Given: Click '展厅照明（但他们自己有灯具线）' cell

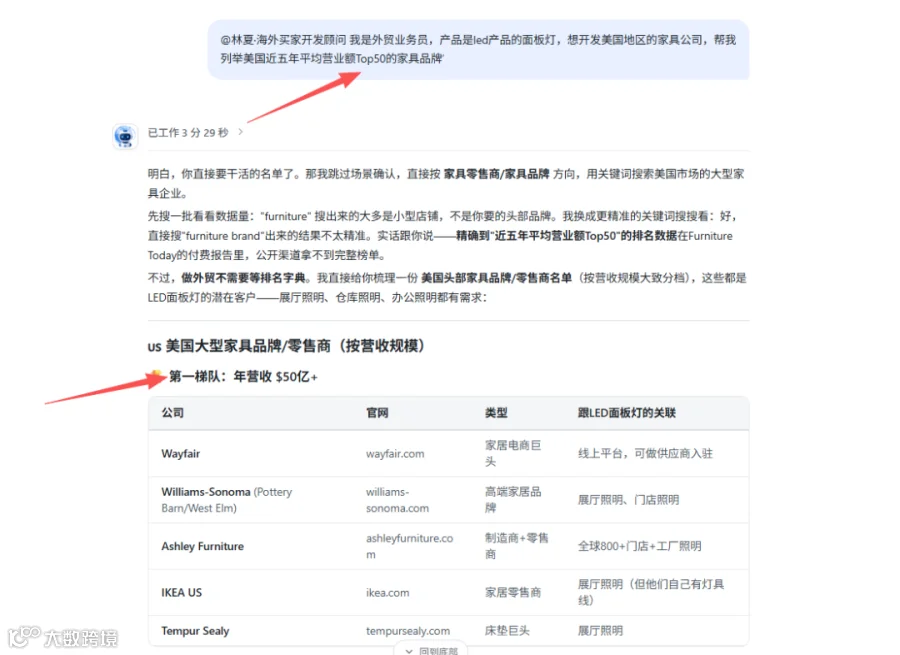Looking at the screenshot, I should click(651, 592).
